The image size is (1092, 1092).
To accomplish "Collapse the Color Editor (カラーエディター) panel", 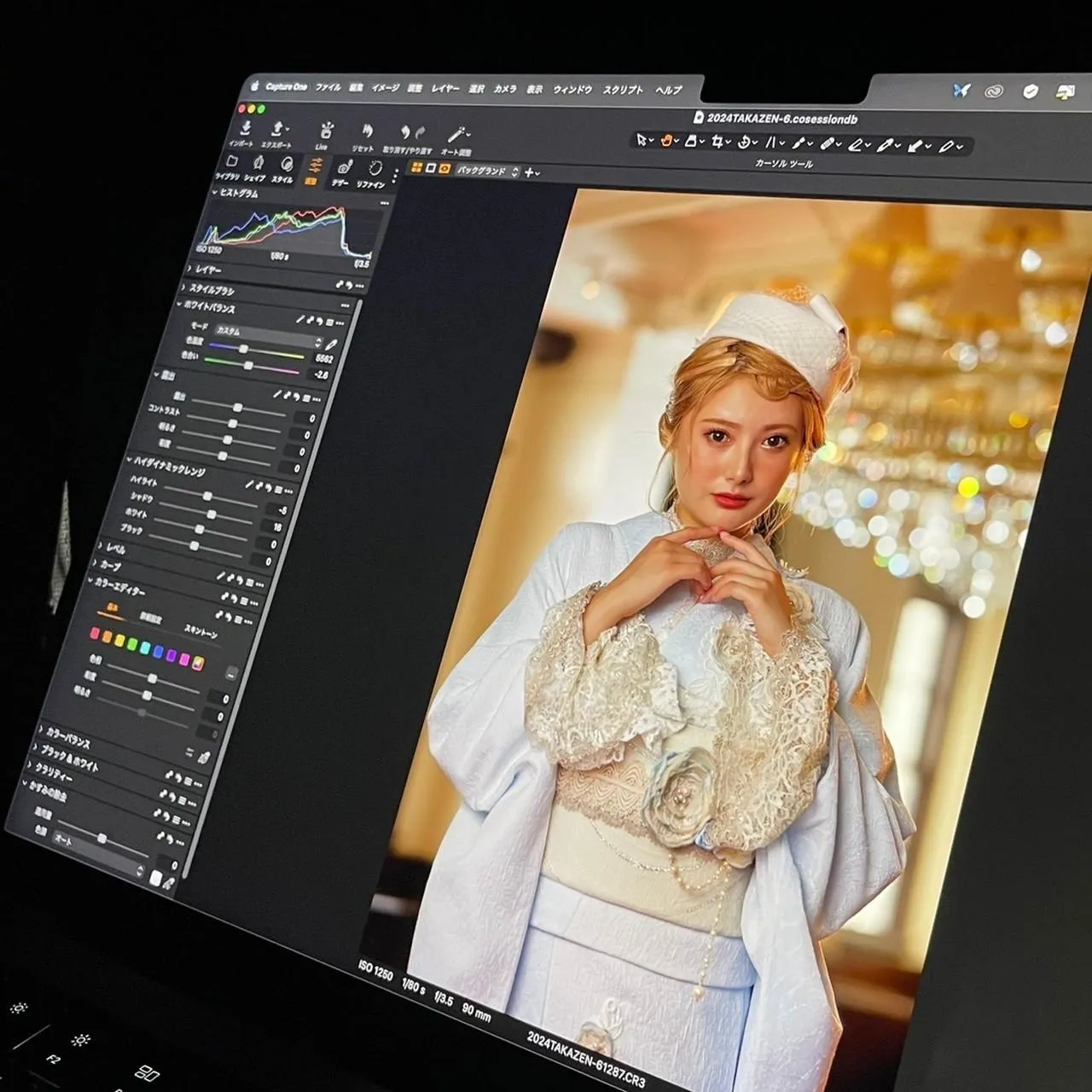I will pyautogui.click(x=90, y=580).
